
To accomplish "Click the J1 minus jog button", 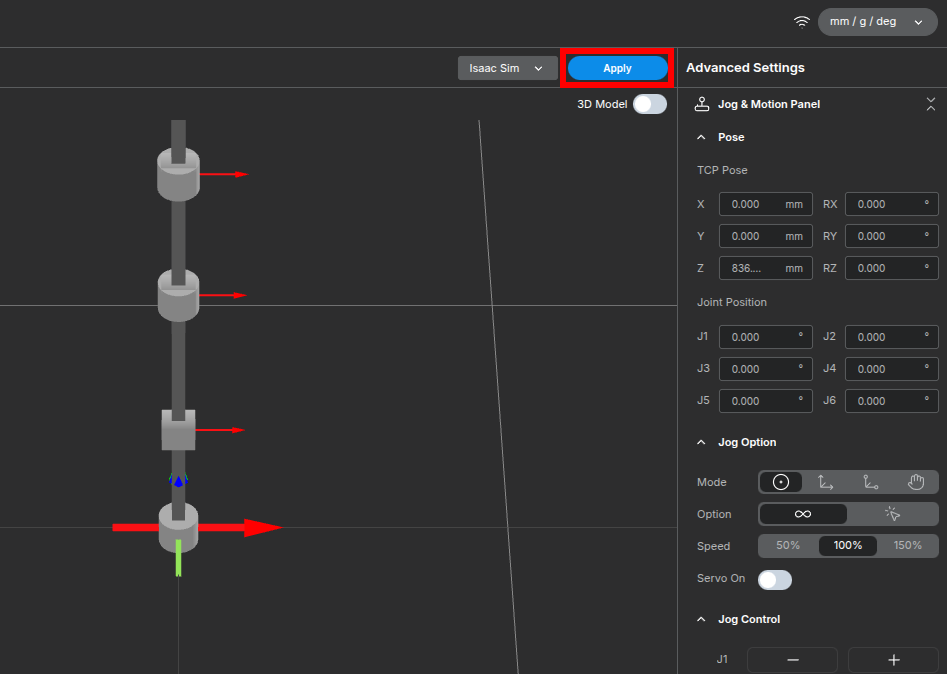I will point(792,660).
